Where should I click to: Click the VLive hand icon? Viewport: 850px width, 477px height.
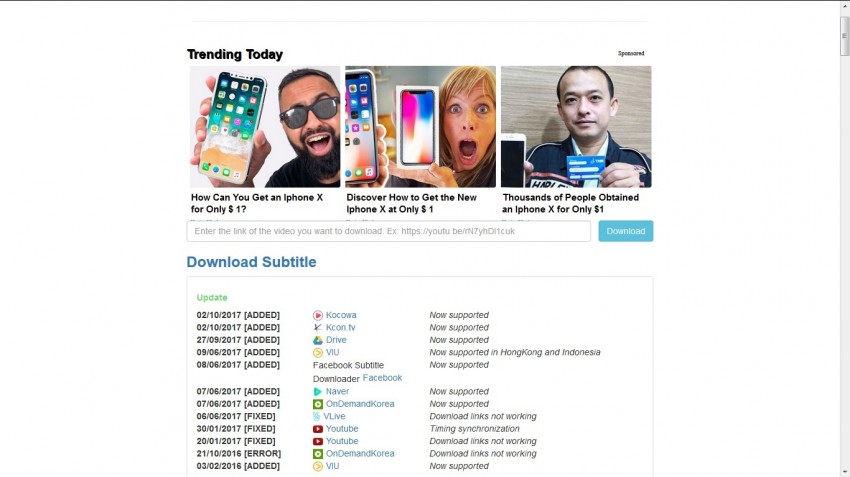pyautogui.click(x=317, y=416)
